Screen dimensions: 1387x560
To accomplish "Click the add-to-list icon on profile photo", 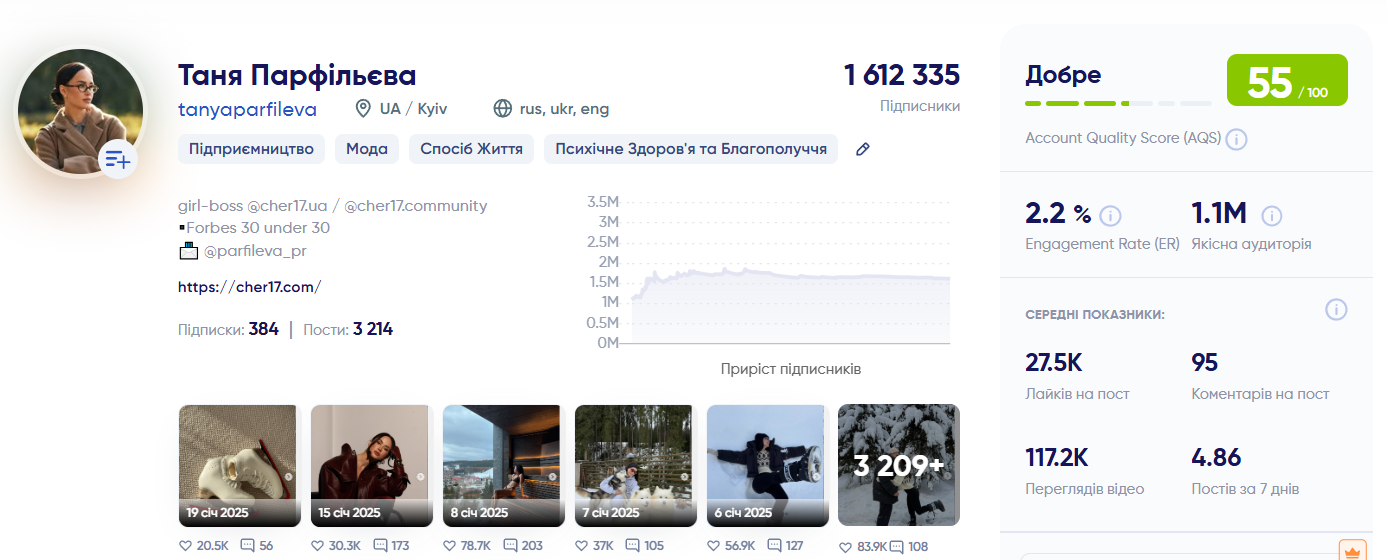I will coord(118,159).
